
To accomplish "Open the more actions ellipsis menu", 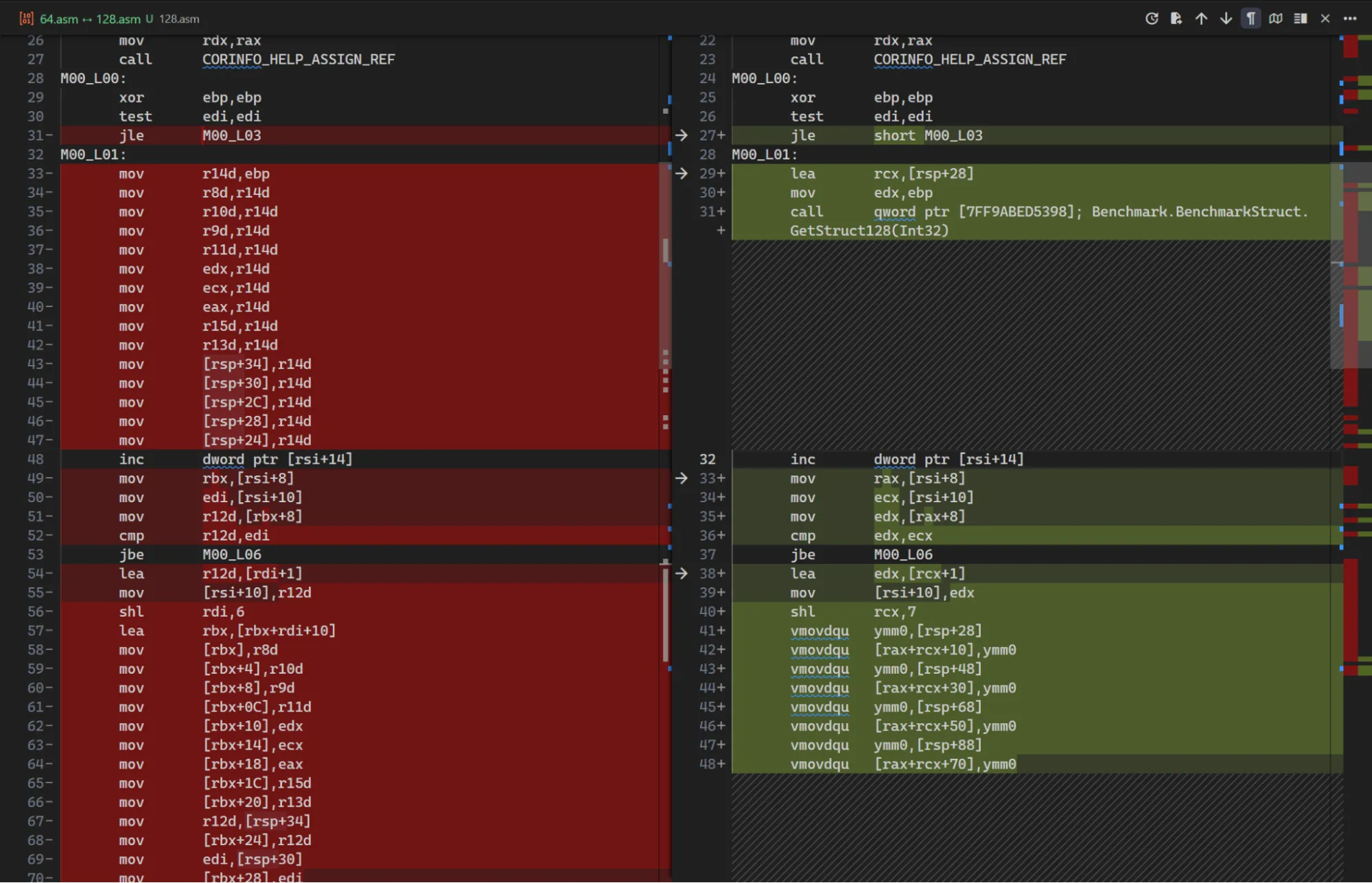I will click(x=1350, y=19).
